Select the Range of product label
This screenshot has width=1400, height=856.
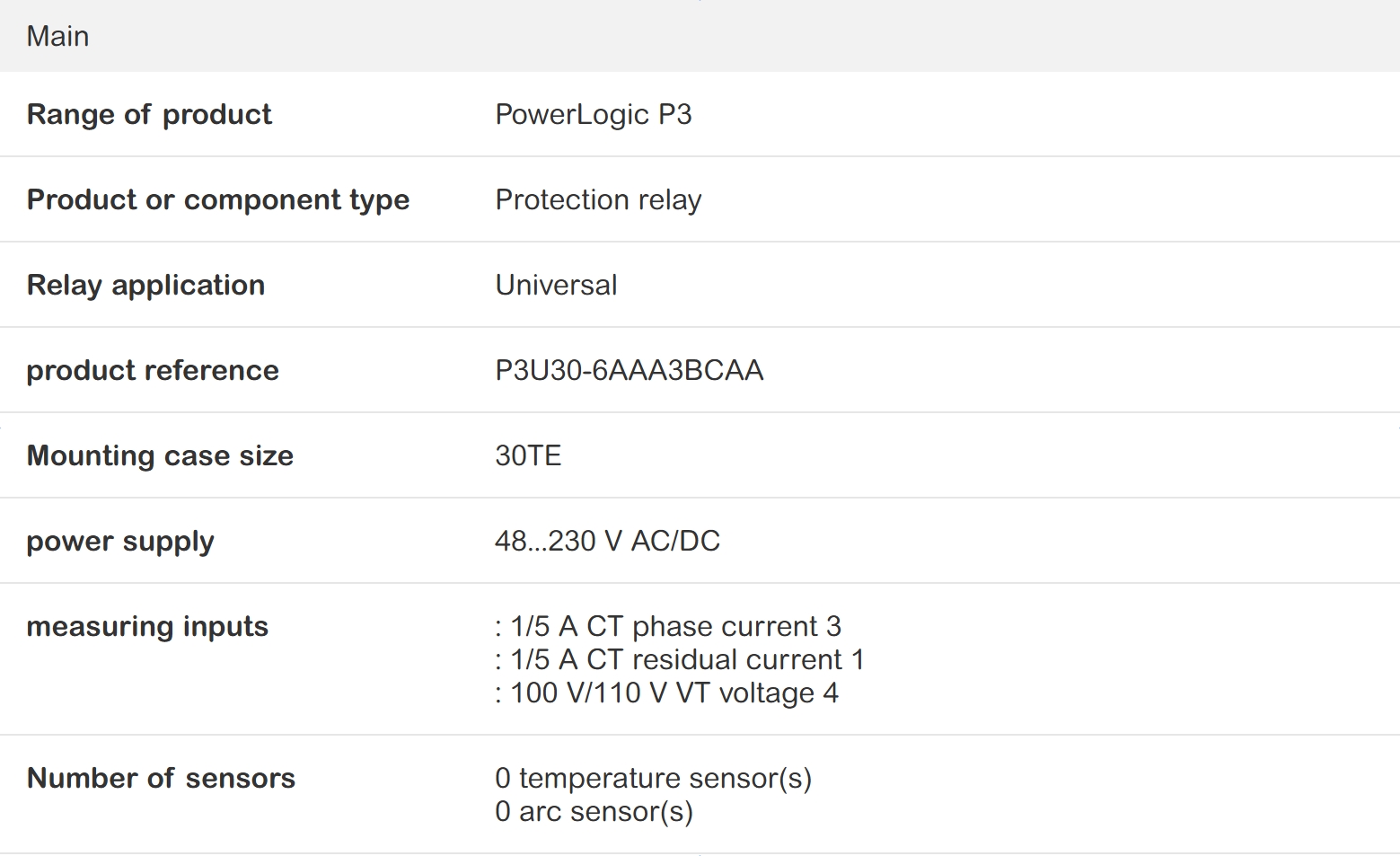point(149,114)
